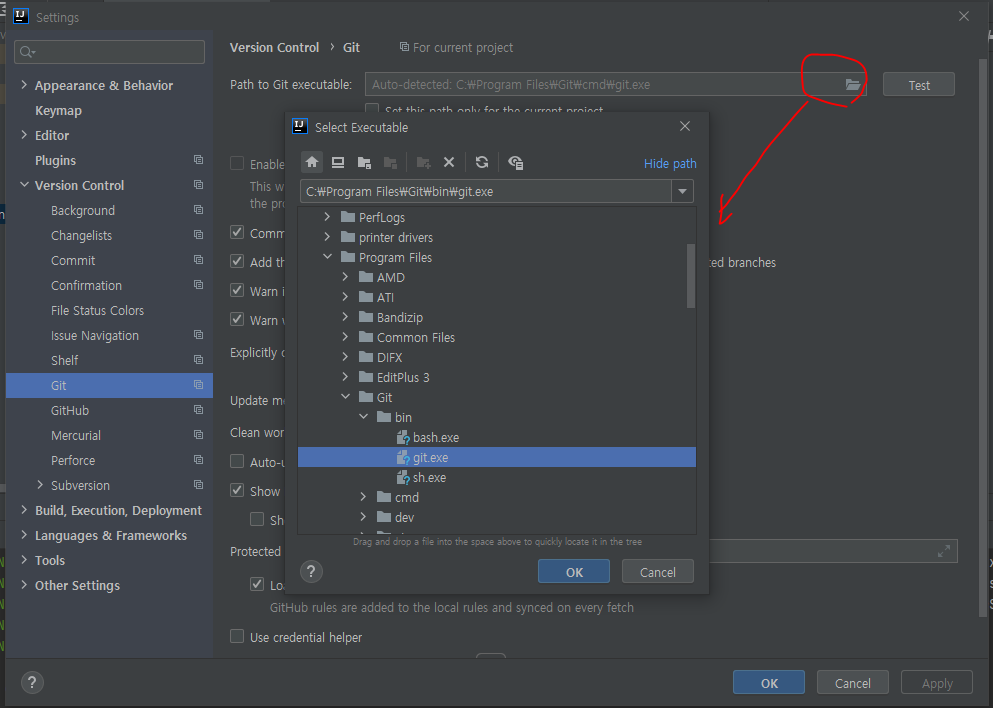Open the path history dropdown arrow
The width and height of the screenshot is (993, 708).
click(x=683, y=191)
